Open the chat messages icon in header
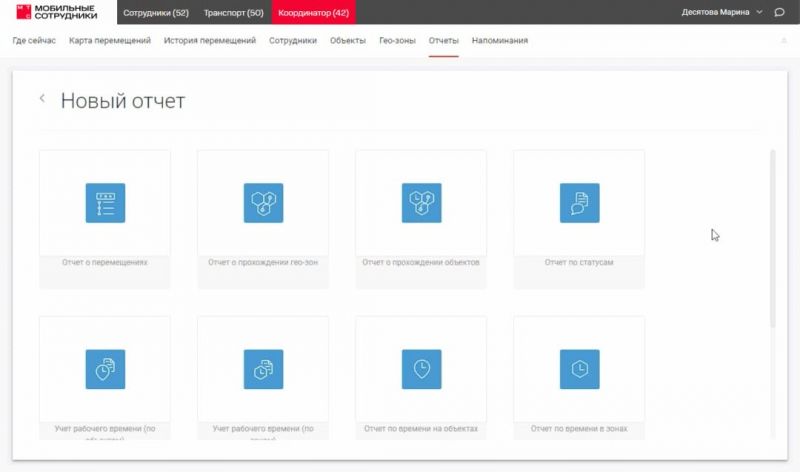This screenshot has height=472, width=800. [779, 12]
